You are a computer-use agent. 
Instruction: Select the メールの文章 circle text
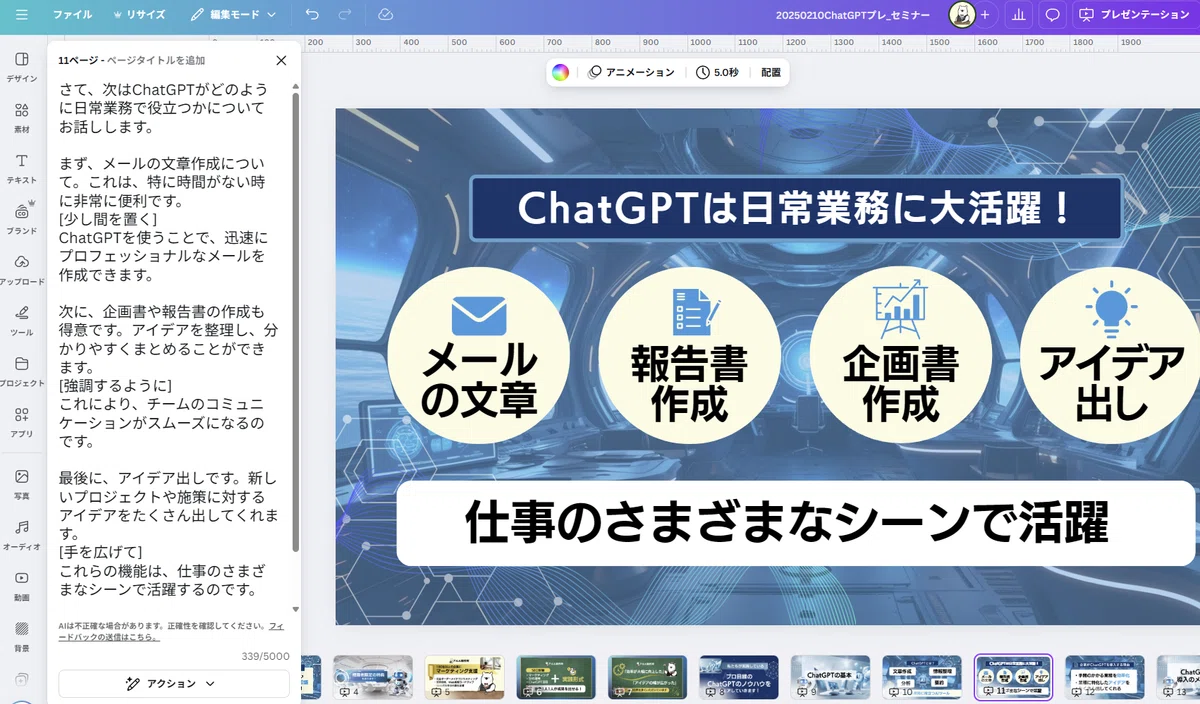(x=479, y=381)
